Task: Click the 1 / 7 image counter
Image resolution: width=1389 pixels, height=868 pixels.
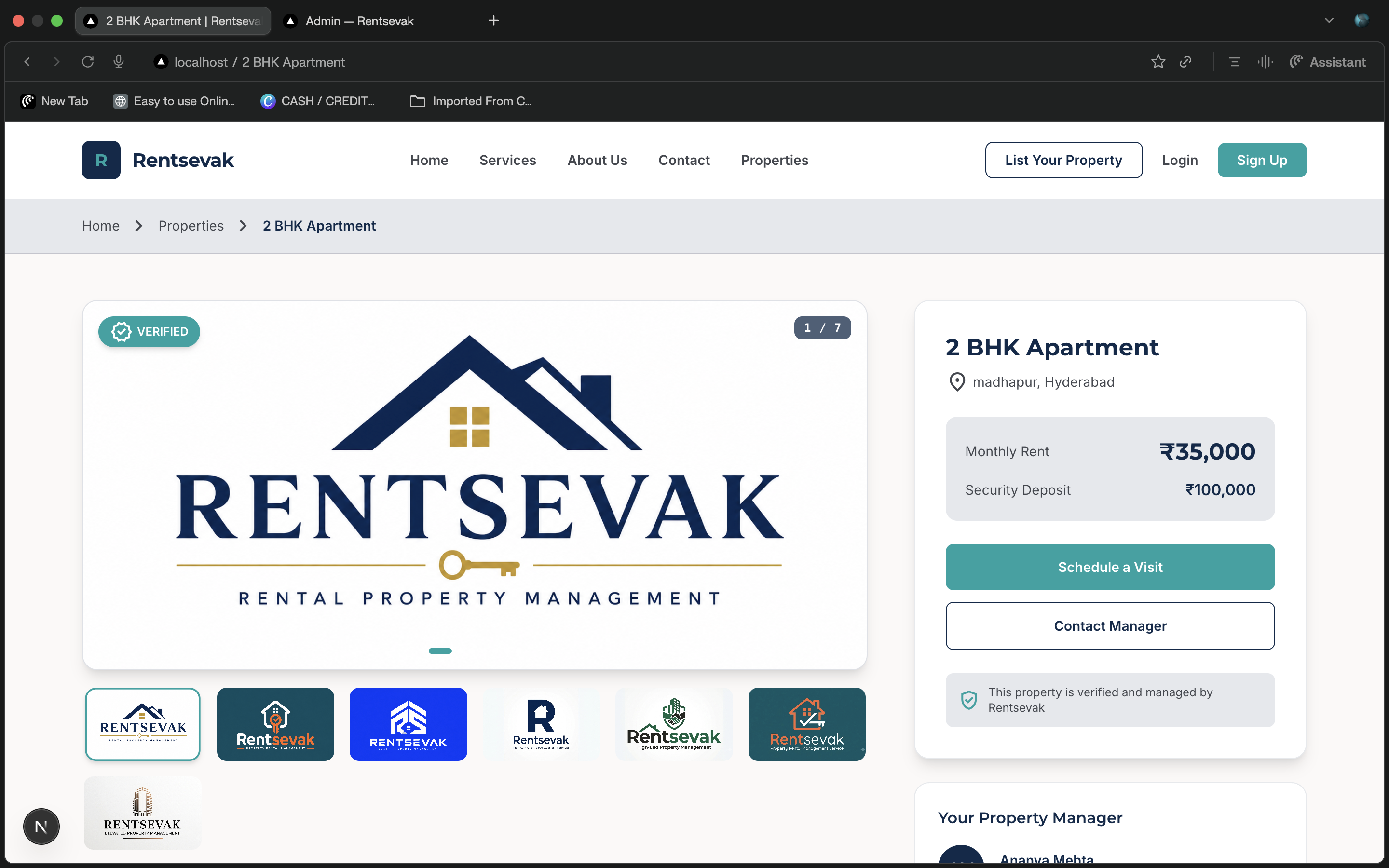Action: [x=822, y=328]
